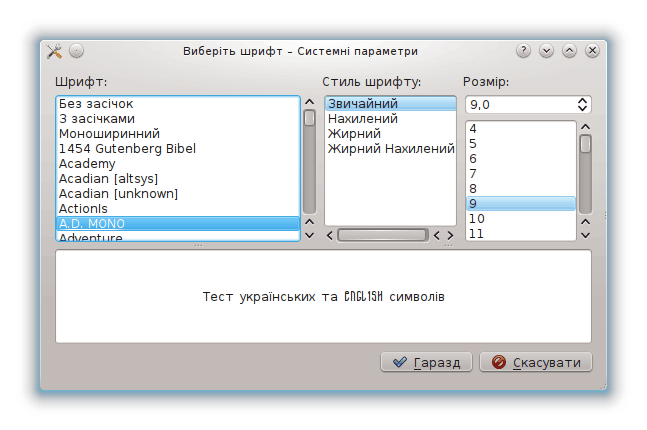The height and width of the screenshot is (430, 647).
Task: Click the size list vertical scrollbar handle
Action: [585, 144]
